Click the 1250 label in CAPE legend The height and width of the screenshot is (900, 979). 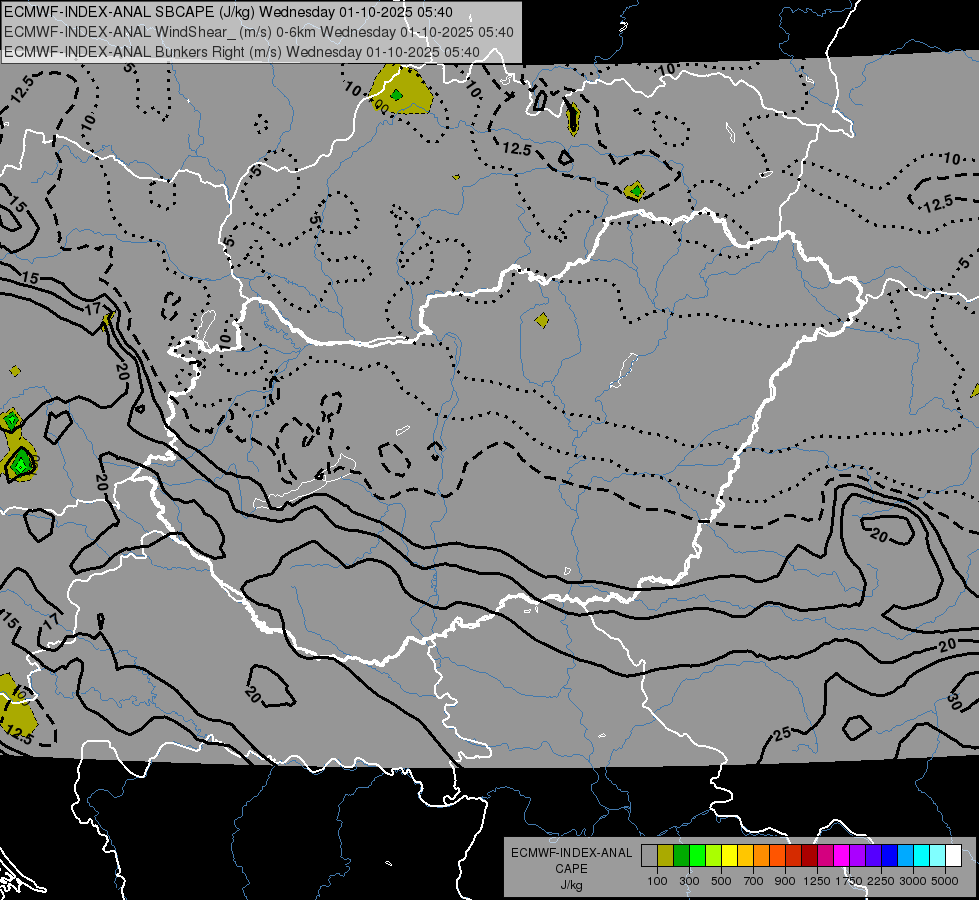(817, 881)
